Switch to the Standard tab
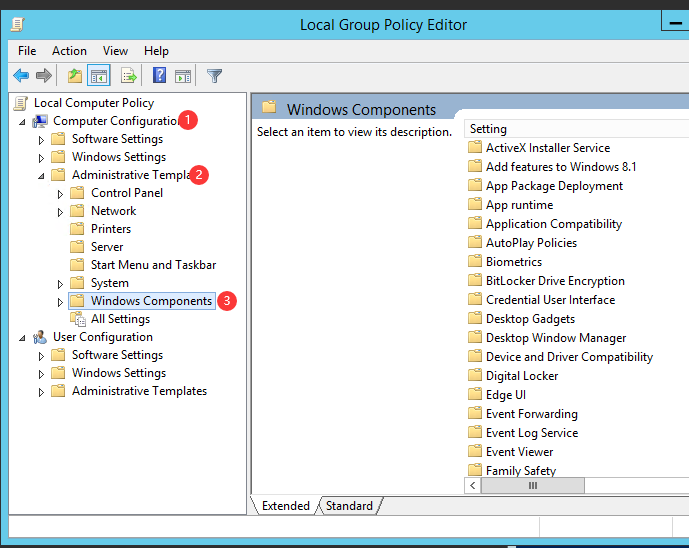This screenshot has width=689, height=548. pos(349,506)
